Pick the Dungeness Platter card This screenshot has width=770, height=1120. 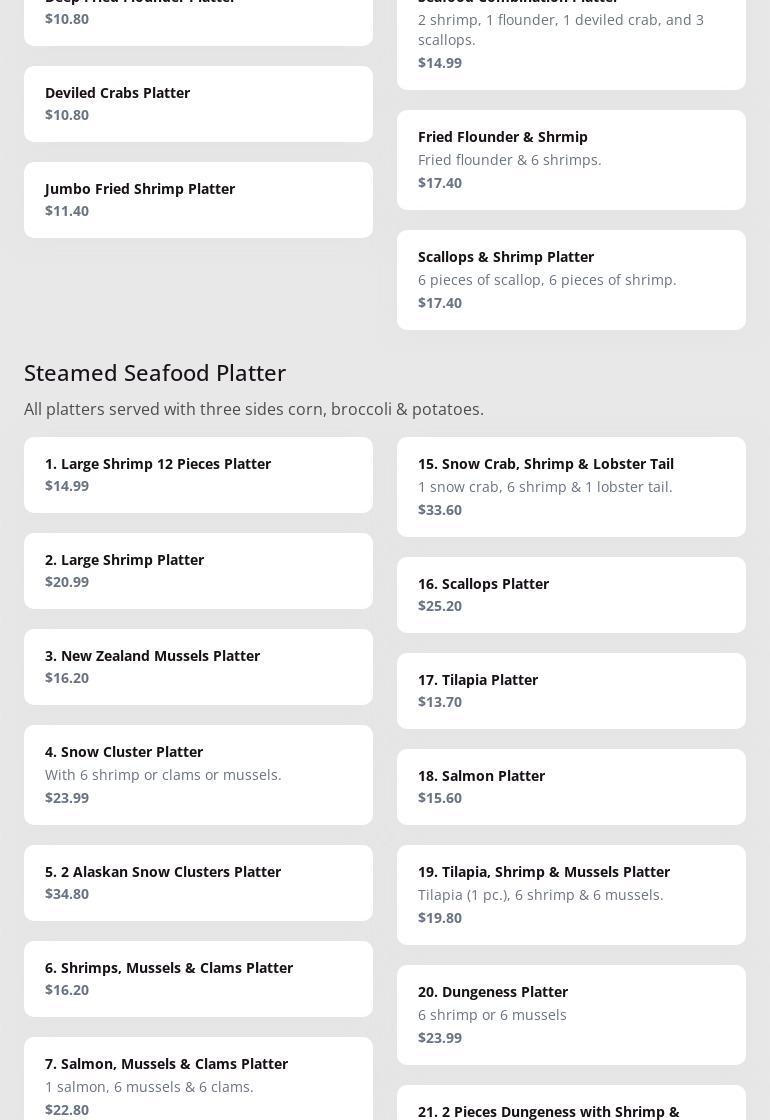click(x=571, y=1015)
